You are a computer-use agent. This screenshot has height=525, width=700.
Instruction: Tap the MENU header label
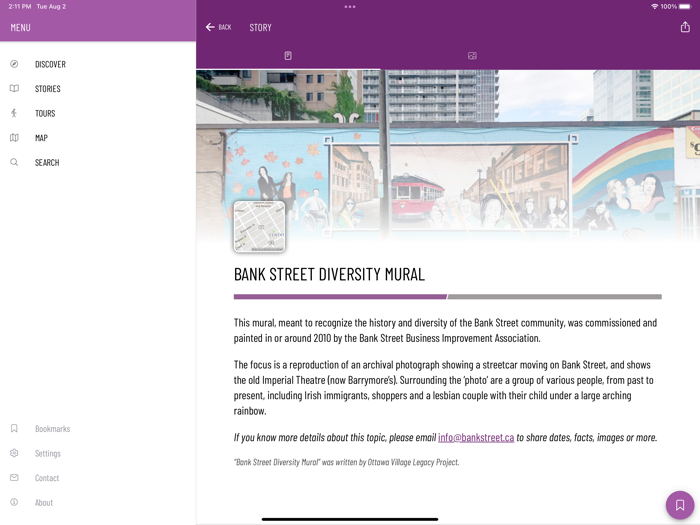point(21,28)
